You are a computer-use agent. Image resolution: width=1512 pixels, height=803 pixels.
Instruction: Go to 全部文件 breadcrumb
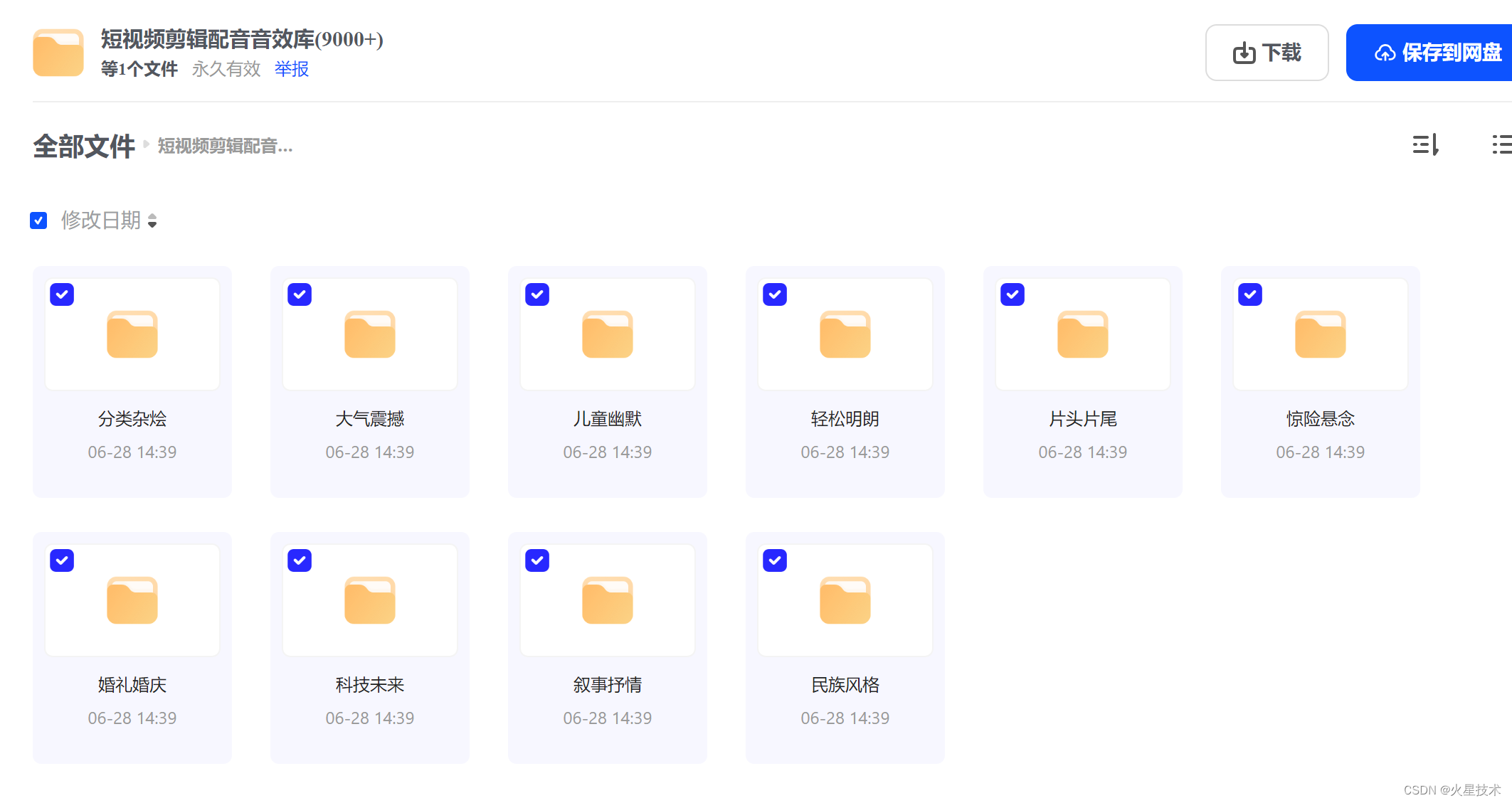(x=84, y=147)
